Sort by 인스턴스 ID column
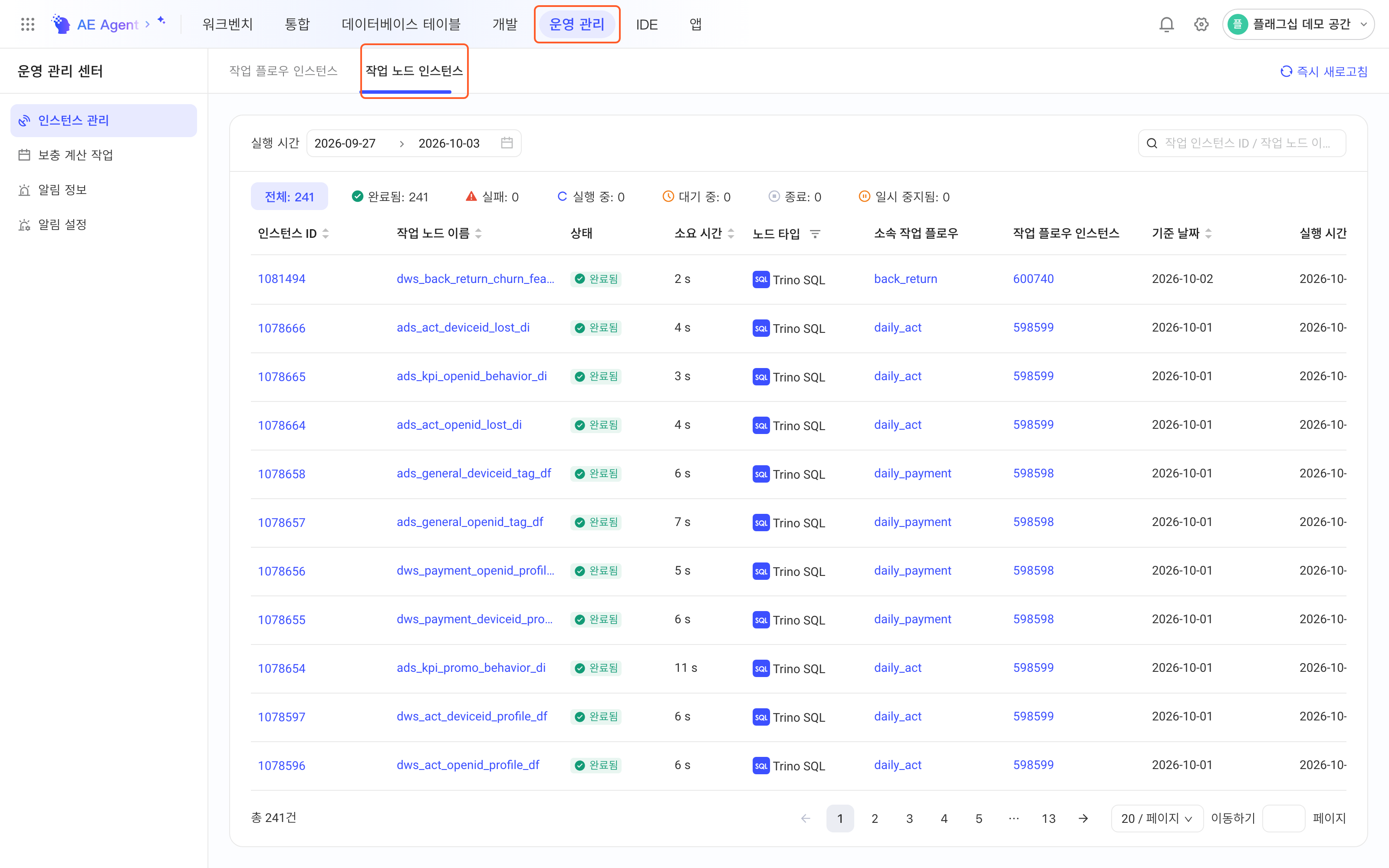Image resolution: width=1389 pixels, height=868 pixels. 326,233
